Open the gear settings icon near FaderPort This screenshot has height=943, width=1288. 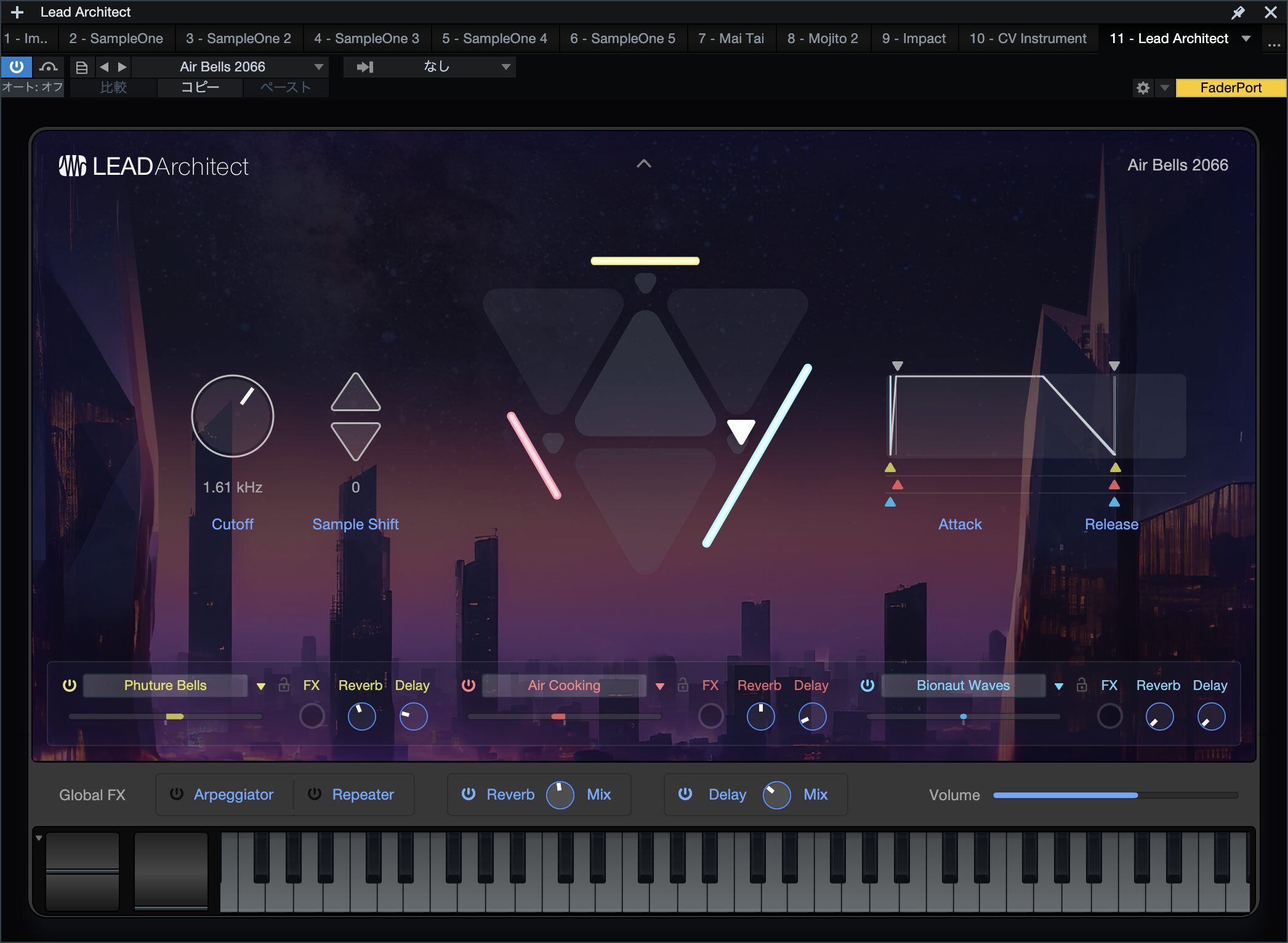(x=1143, y=88)
